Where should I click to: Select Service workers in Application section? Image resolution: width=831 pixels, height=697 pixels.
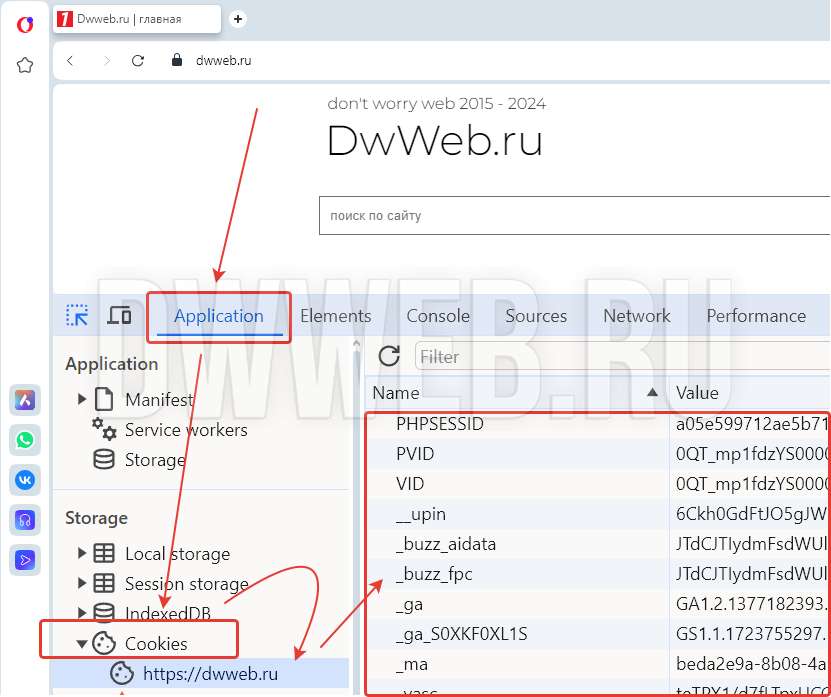point(186,429)
